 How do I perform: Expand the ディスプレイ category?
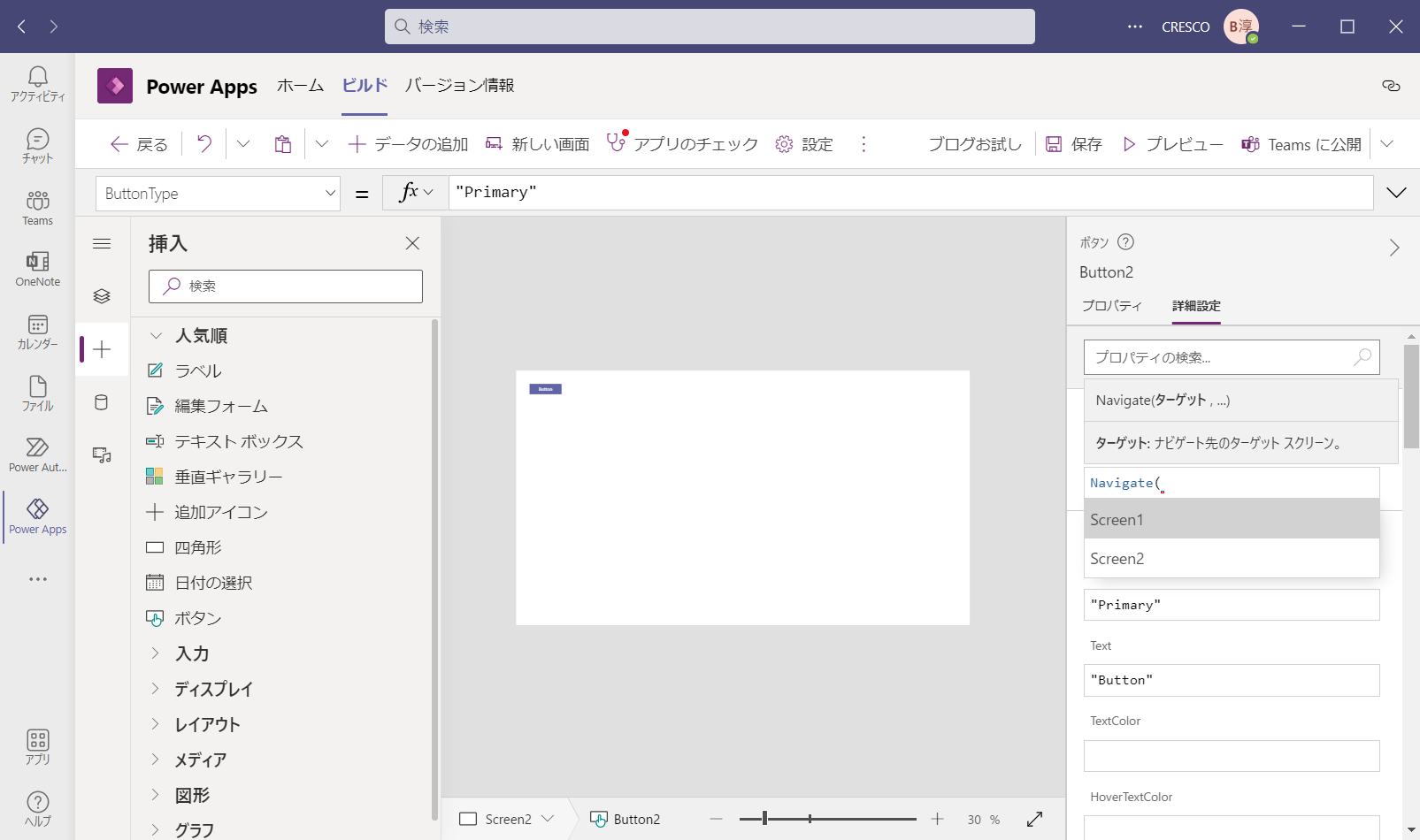click(x=156, y=689)
